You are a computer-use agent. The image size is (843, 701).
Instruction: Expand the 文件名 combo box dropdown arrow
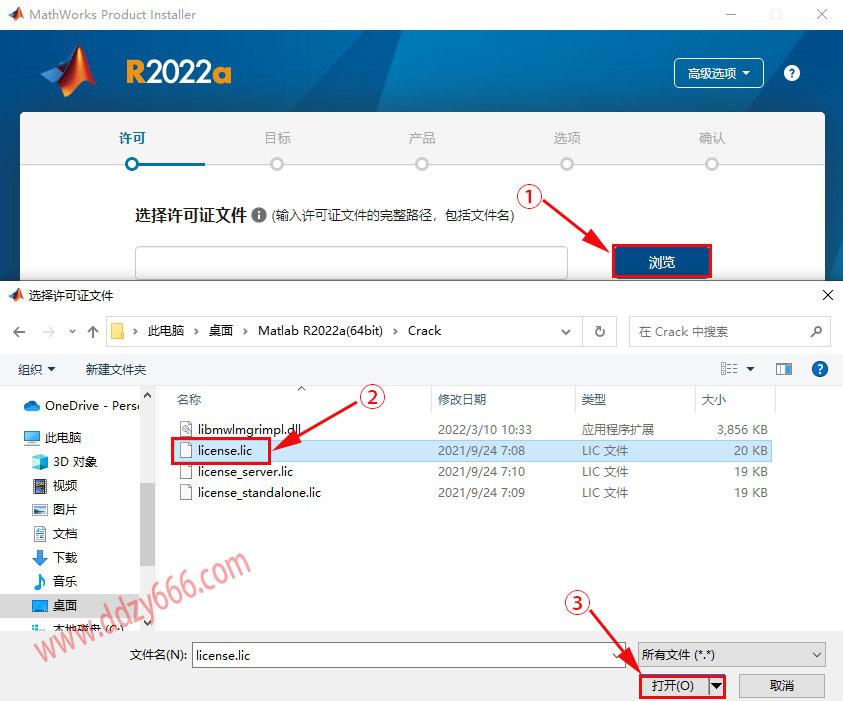(616, 655)
